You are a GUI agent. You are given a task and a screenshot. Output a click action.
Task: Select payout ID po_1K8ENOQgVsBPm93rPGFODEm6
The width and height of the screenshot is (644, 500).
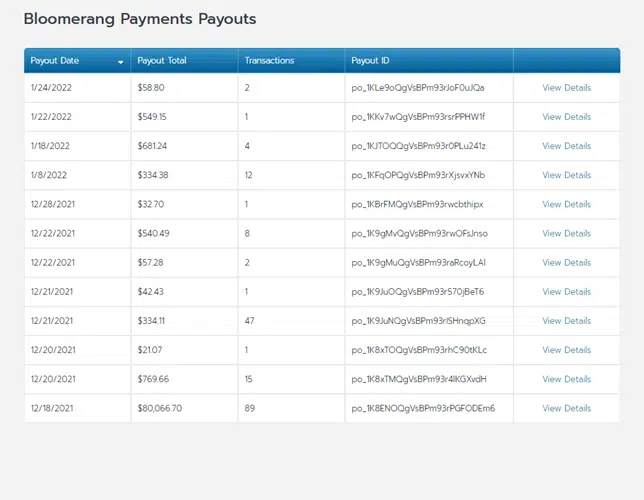pyautogui.click(x=423, y=409)
